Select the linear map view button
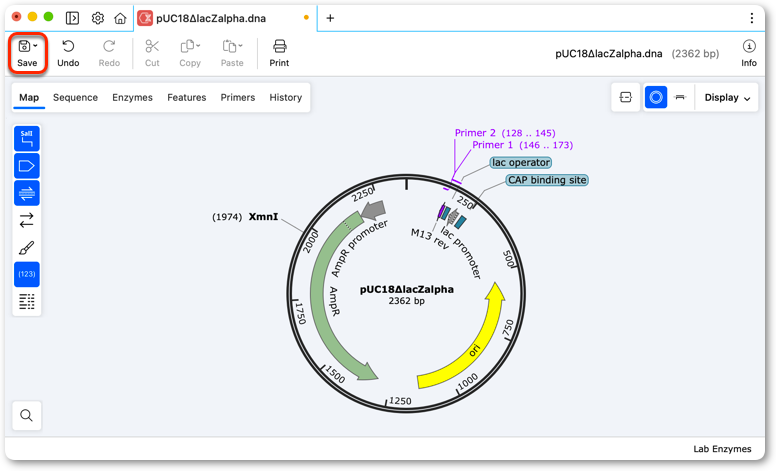776x471 pixels. pyautogui.click(x=680, y=97)
